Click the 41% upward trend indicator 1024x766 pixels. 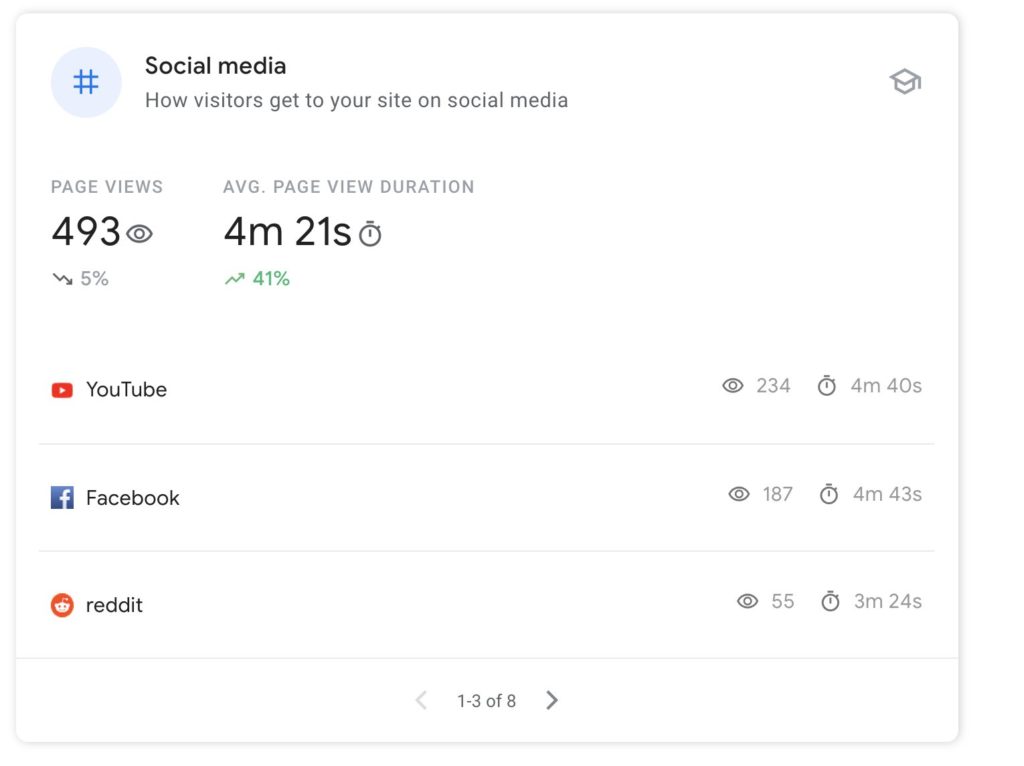pos(257,279)
